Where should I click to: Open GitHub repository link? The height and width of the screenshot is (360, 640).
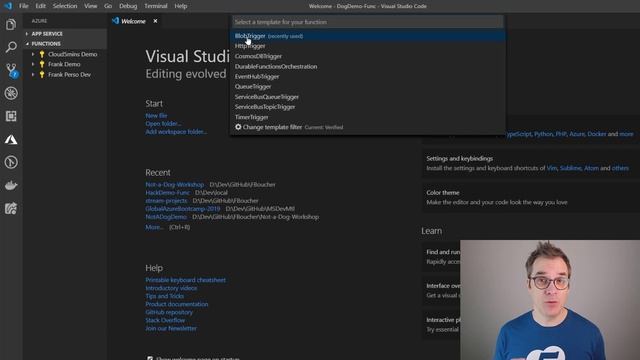[x=169, y=312]
